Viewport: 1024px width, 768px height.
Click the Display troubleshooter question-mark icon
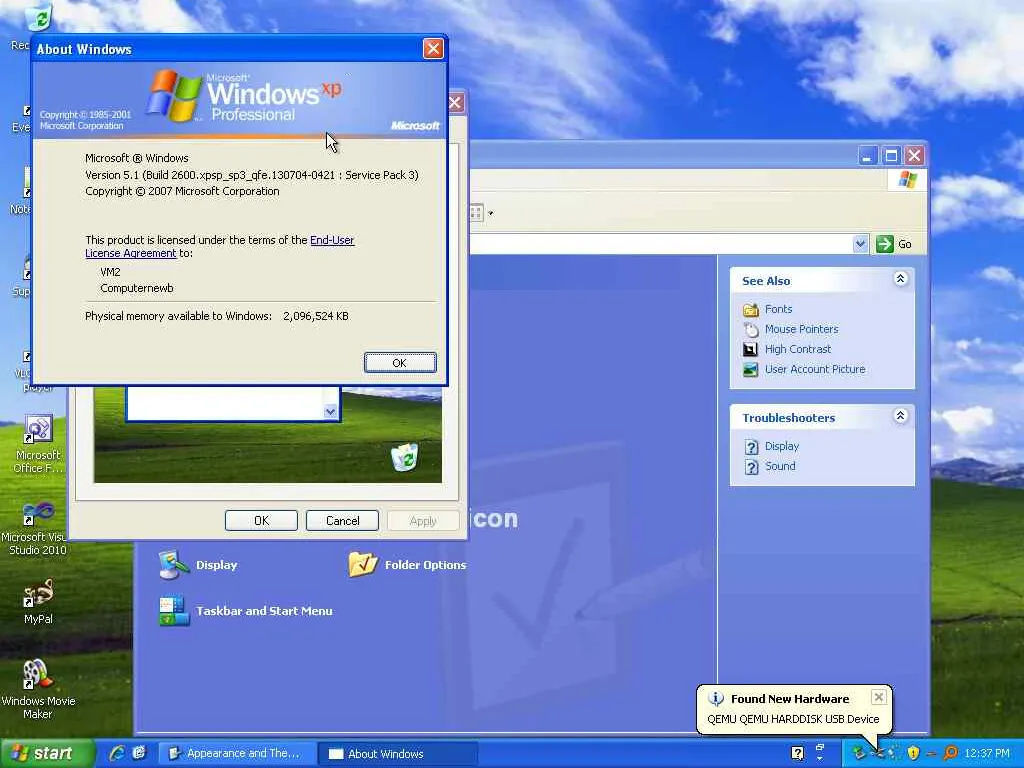(x=751, y=447)
